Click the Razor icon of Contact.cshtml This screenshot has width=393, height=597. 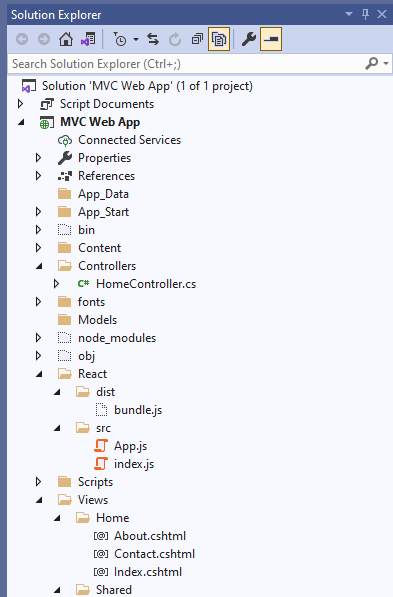click(x=101, y=554)
